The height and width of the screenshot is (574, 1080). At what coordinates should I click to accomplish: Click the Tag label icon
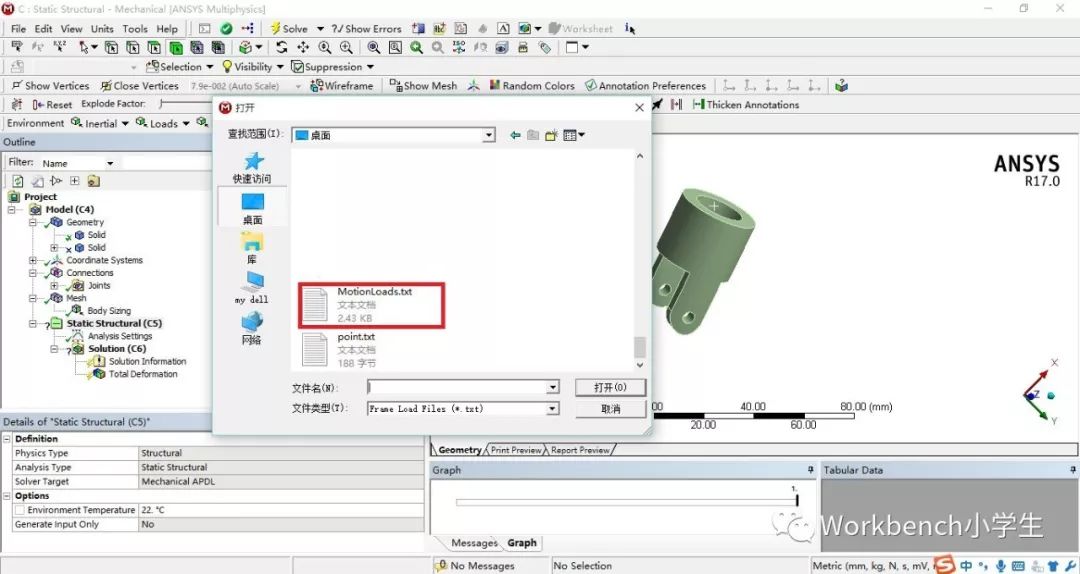point(545,47)
